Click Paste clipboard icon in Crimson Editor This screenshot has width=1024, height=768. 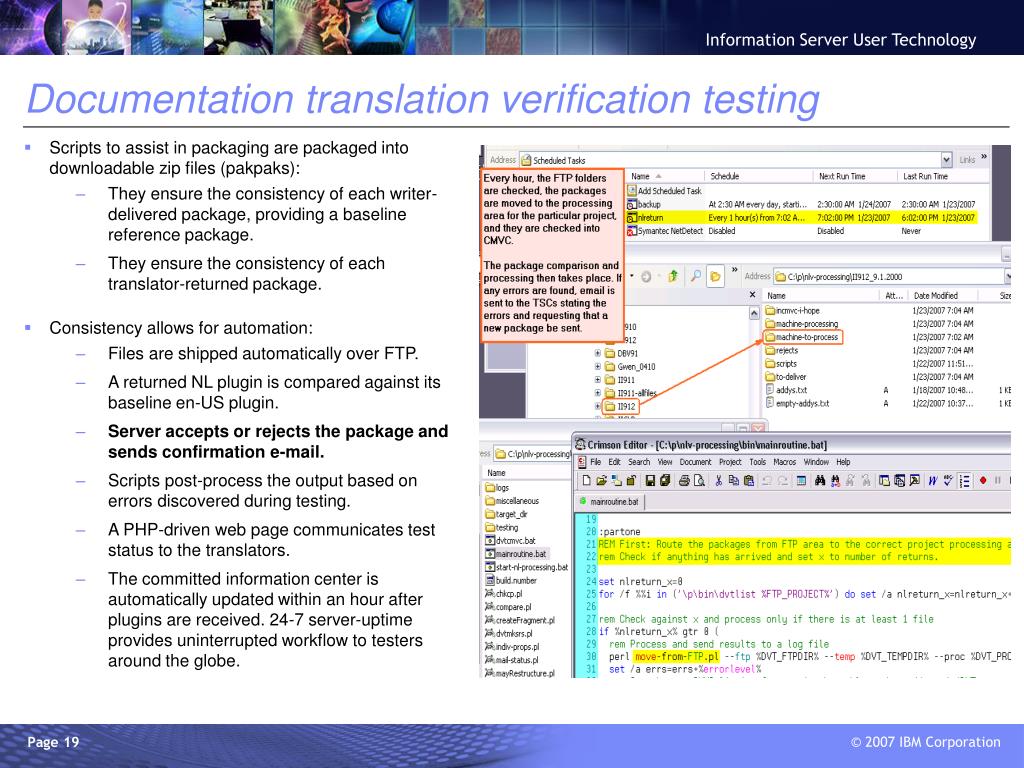tap(749, 481)
